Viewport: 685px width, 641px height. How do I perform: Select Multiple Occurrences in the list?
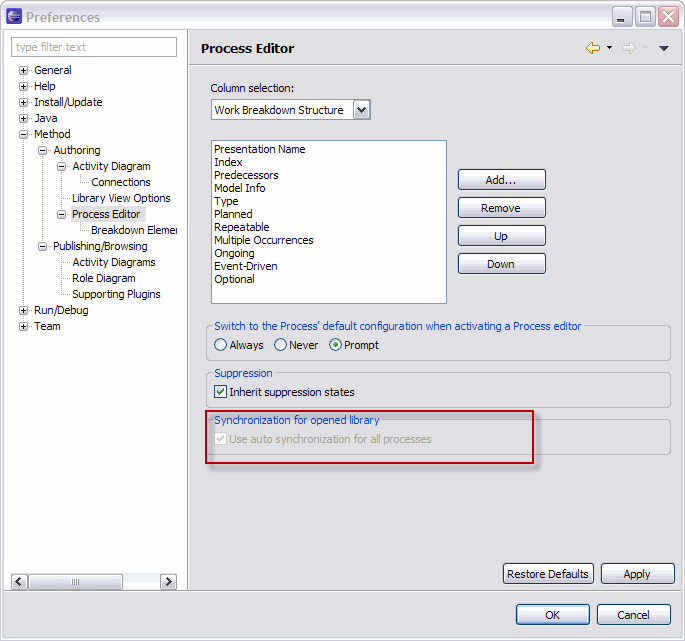point(263,240)
